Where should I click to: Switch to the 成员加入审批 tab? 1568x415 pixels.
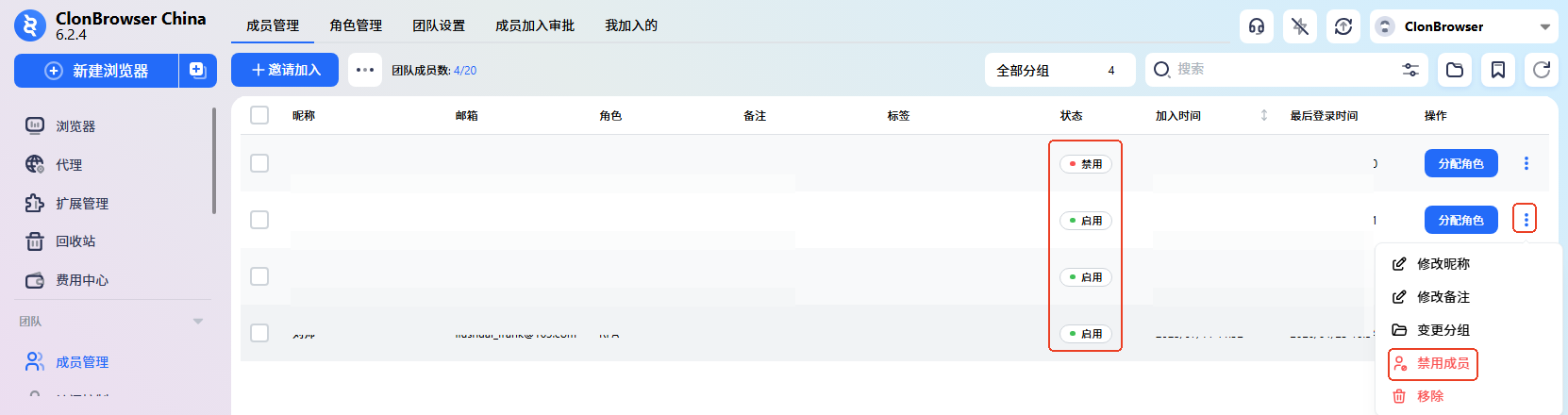[x=535, y=25]
